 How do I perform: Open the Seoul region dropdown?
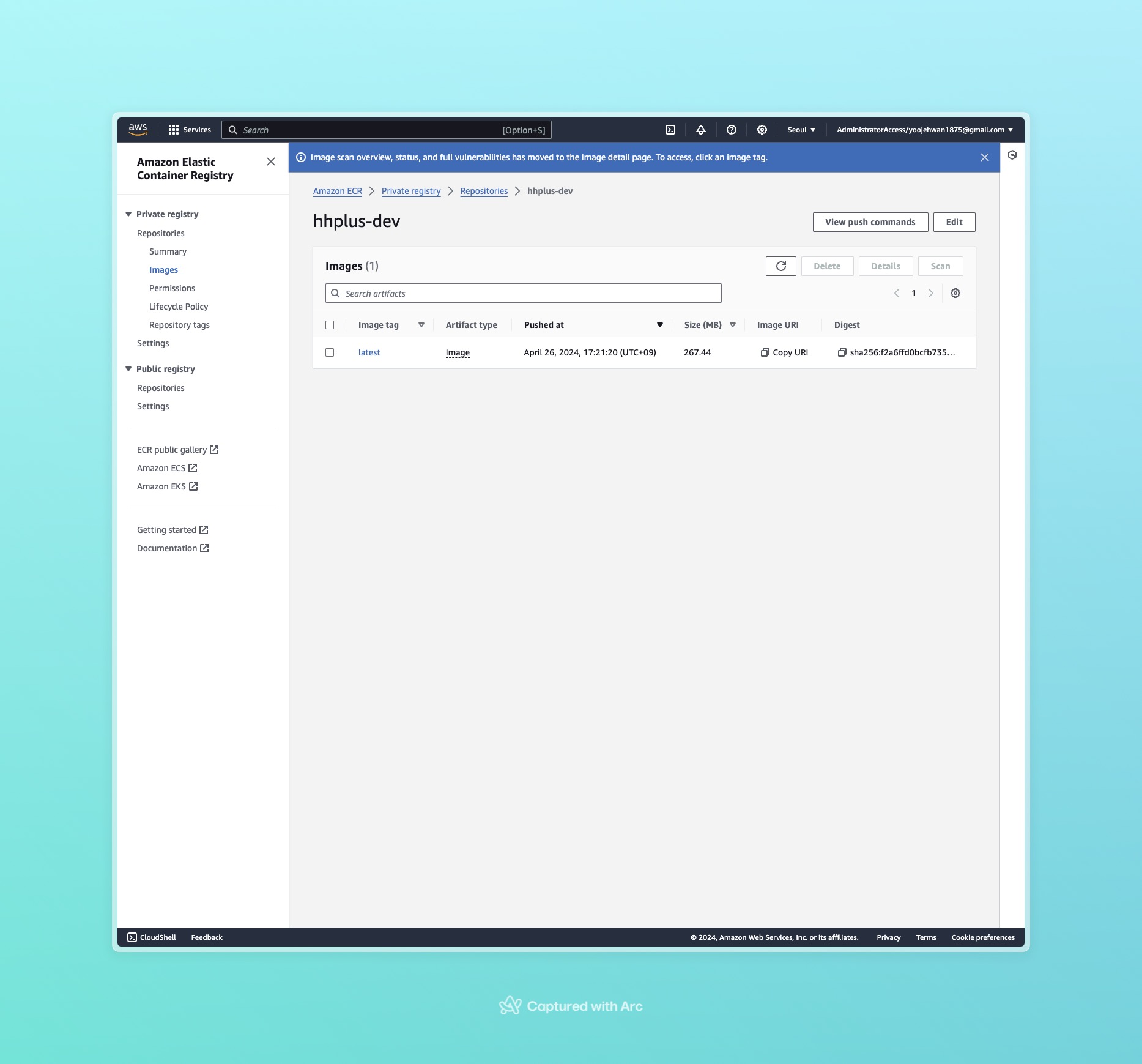(801, 130)
